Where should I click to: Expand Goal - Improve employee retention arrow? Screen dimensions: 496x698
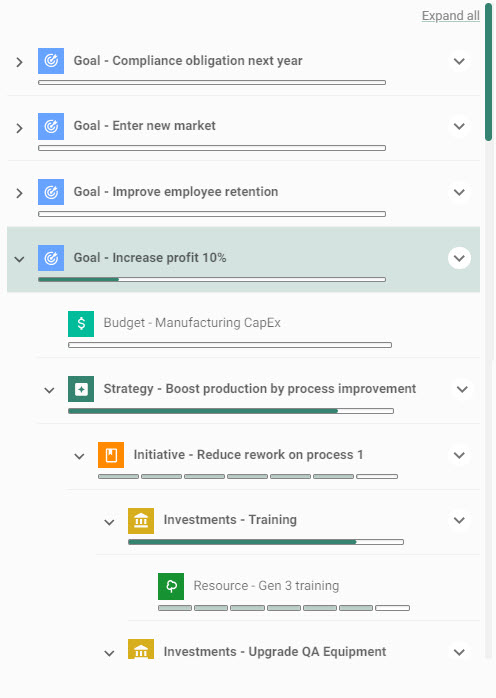click(x=19, y=193)
